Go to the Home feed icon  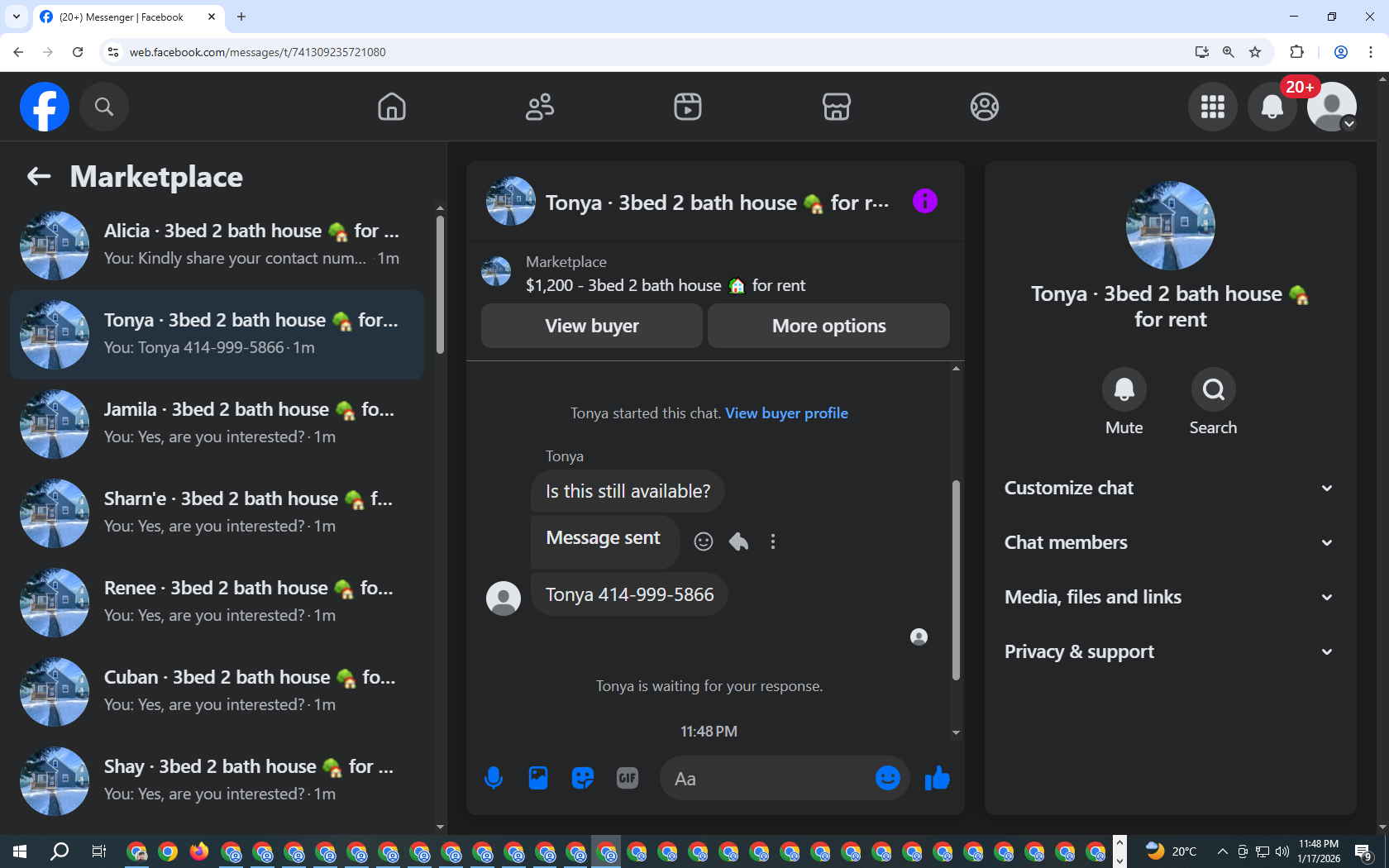[392, 107]
